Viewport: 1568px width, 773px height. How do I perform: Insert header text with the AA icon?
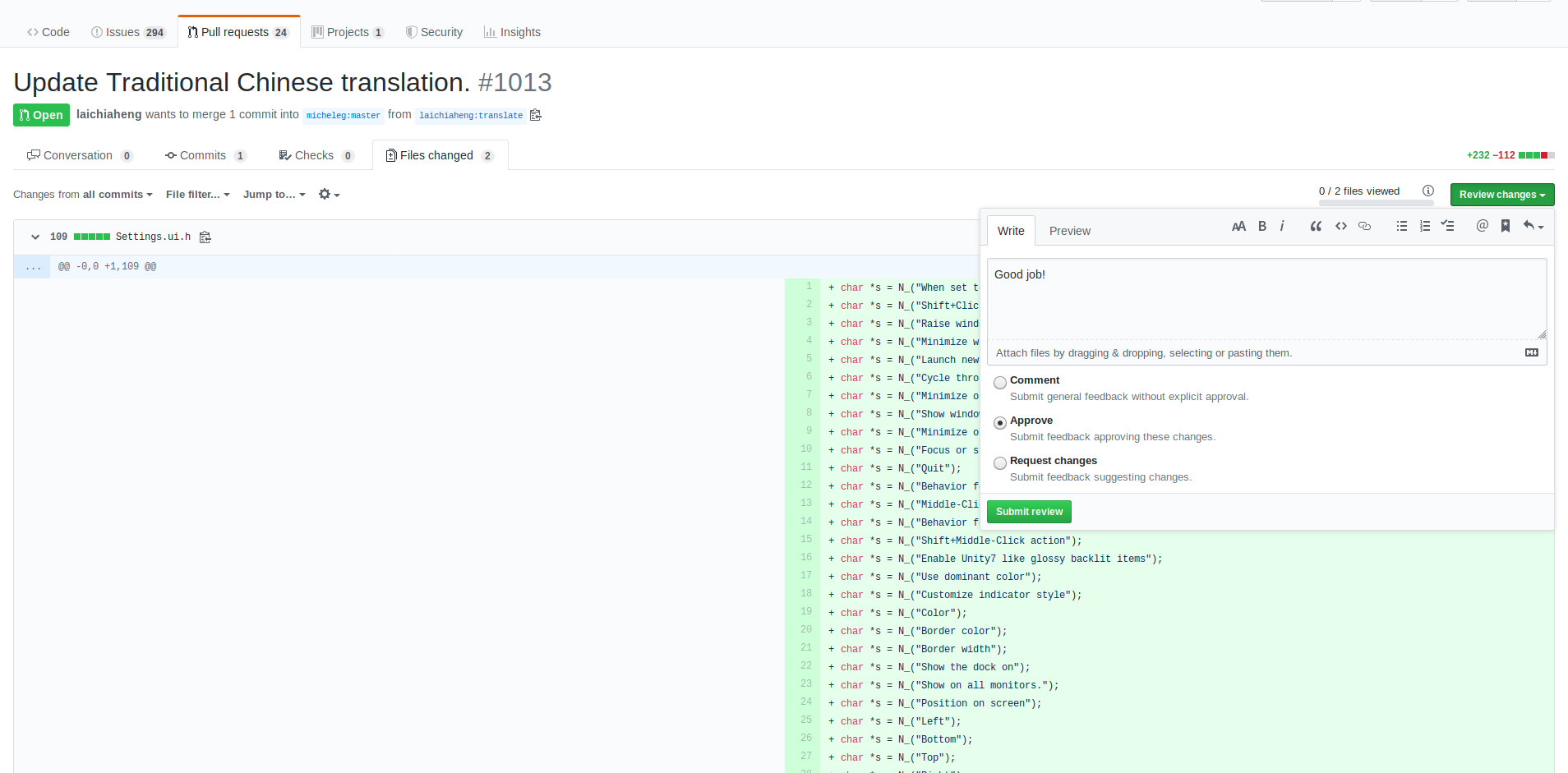1238,227
